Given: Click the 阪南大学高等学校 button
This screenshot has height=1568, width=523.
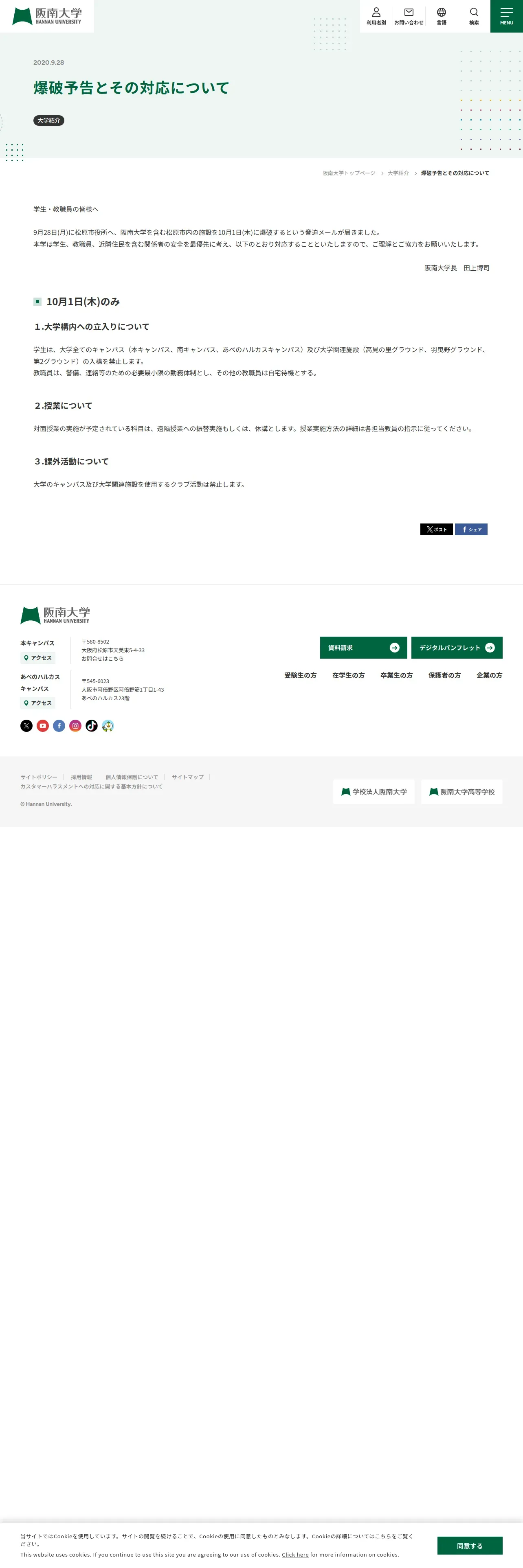Looking at the screenshot, I should (x=462, y=792).
